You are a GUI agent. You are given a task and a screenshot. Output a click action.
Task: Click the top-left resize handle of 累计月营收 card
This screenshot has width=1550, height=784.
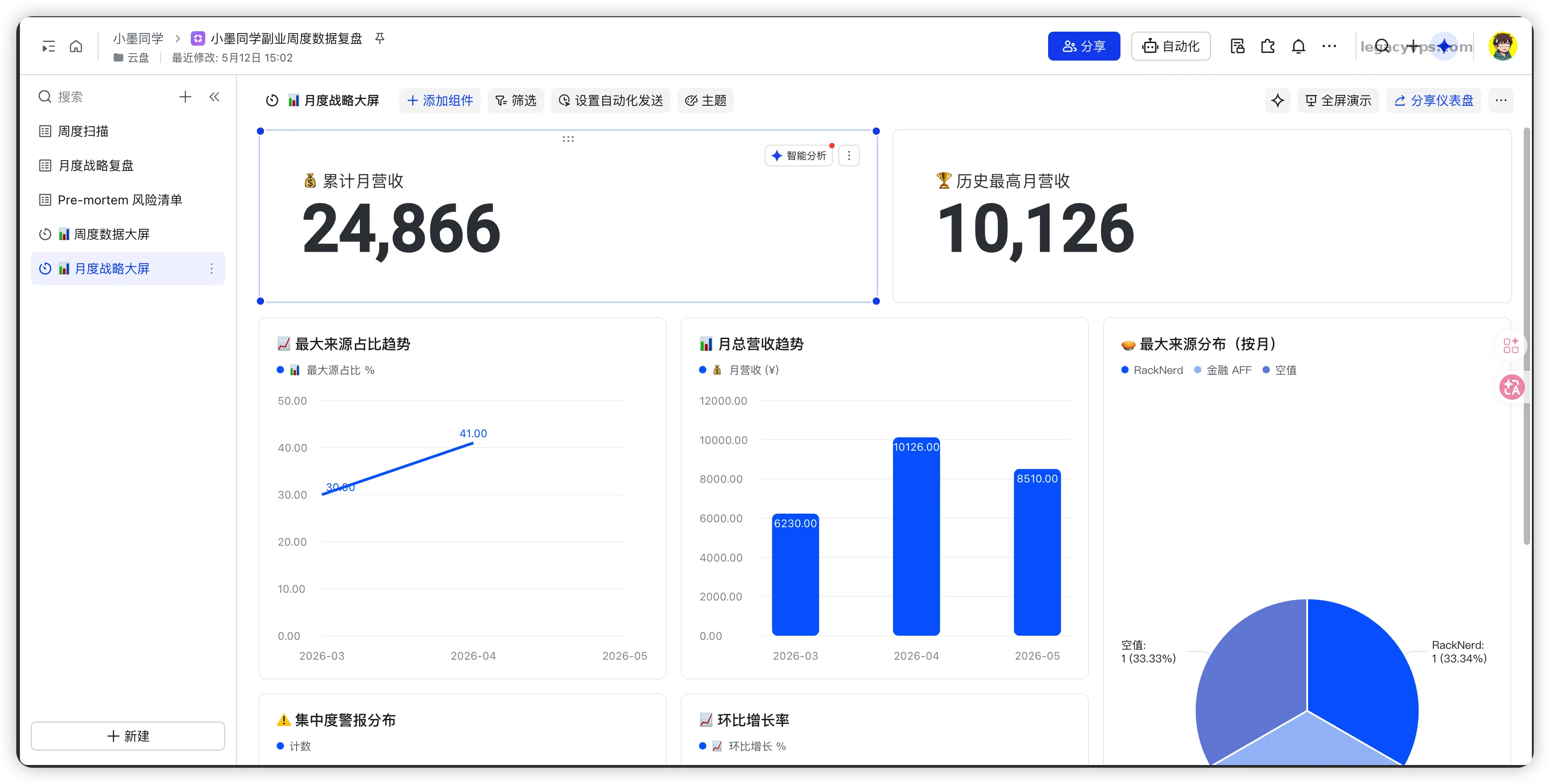click(x=260, y=131)
